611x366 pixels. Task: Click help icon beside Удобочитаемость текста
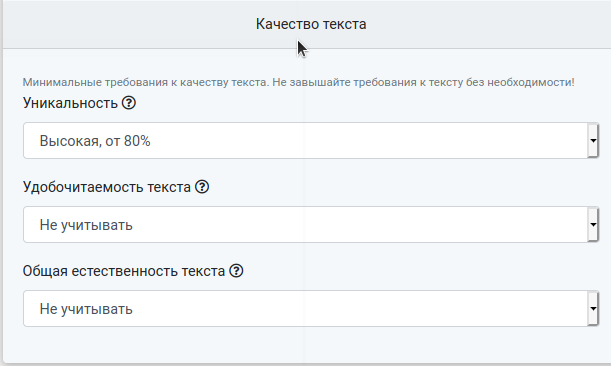pyautogui.click(x=202, y=187)
